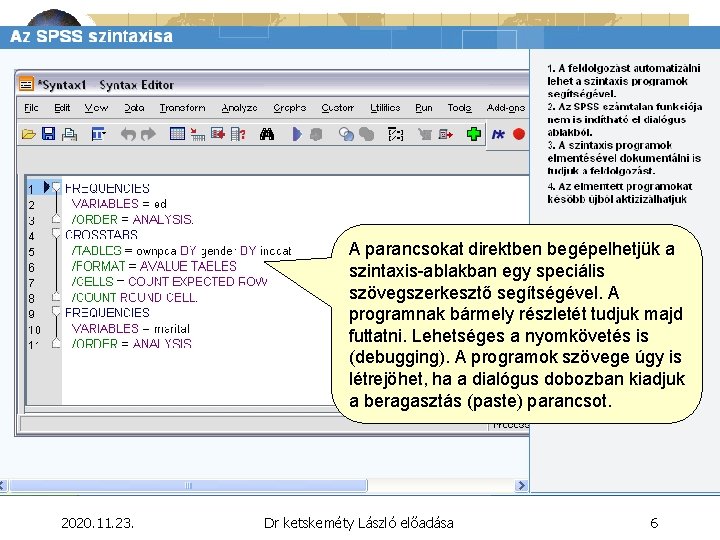Open the File menu
Screen dimensions: 720x540
[x=31, y=107]
